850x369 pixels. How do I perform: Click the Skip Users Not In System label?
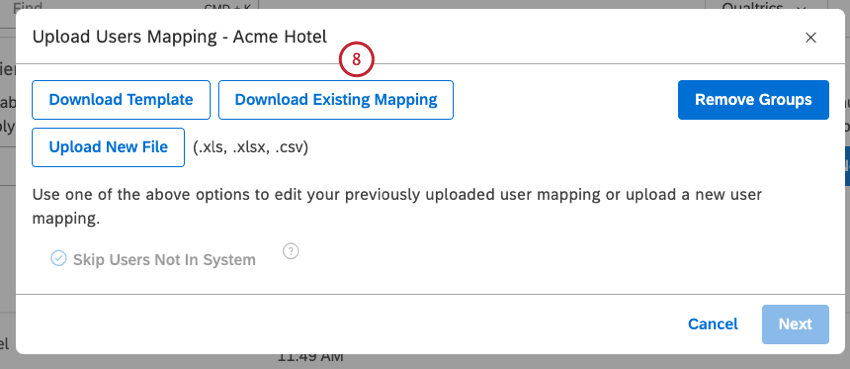tap(164, 260)
